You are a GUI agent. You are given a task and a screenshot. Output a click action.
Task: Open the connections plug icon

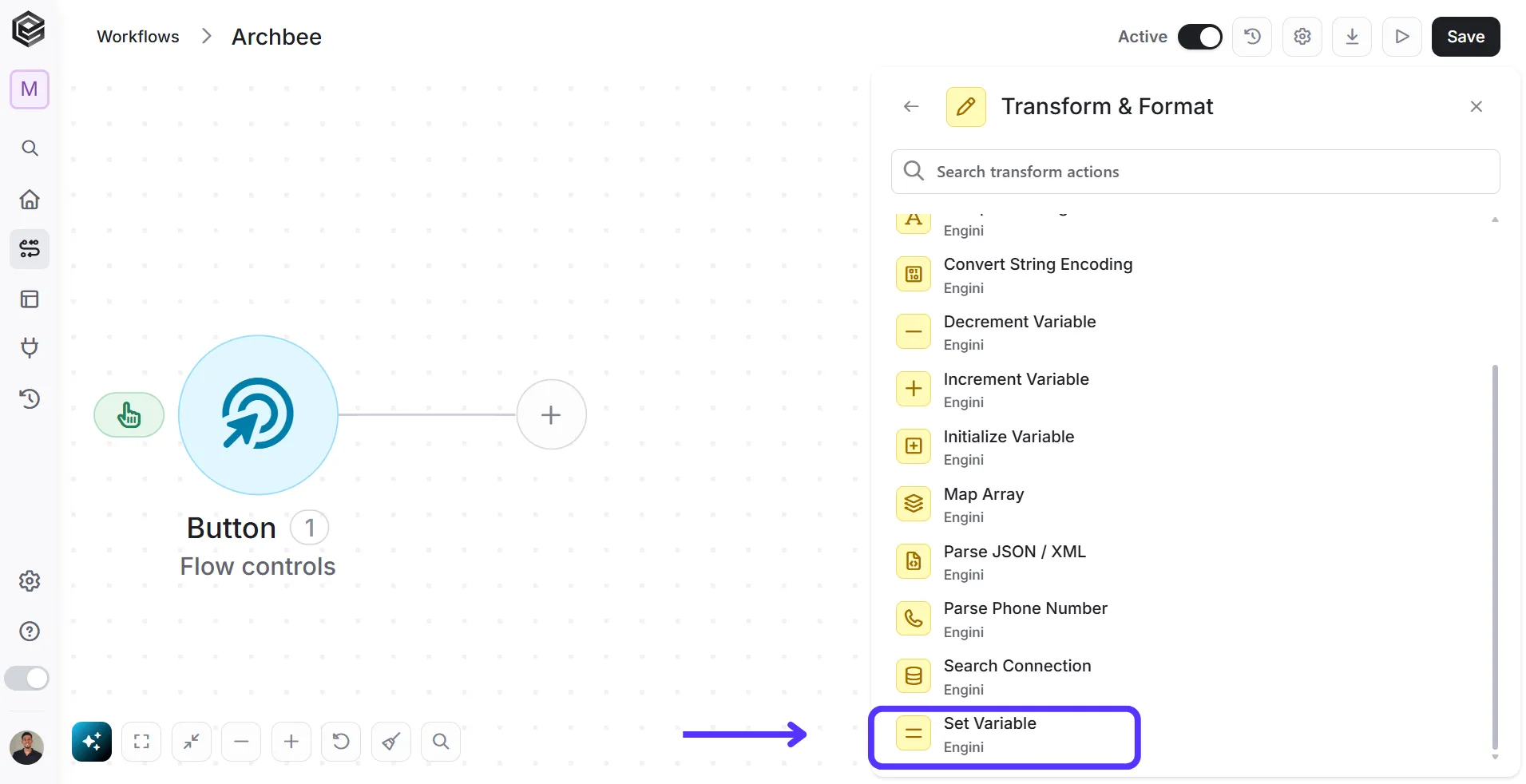[x=30, y=348]
